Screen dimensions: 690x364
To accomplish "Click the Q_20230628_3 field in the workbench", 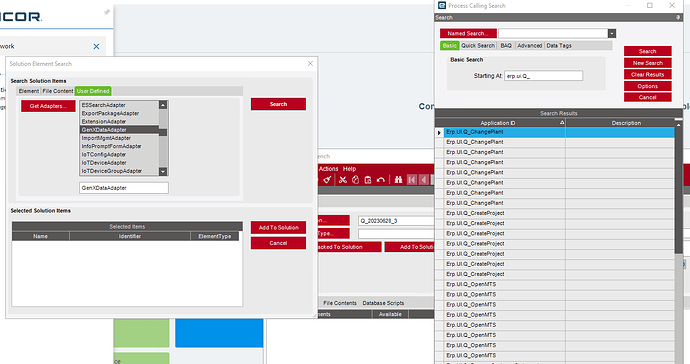I will point(396,221).
